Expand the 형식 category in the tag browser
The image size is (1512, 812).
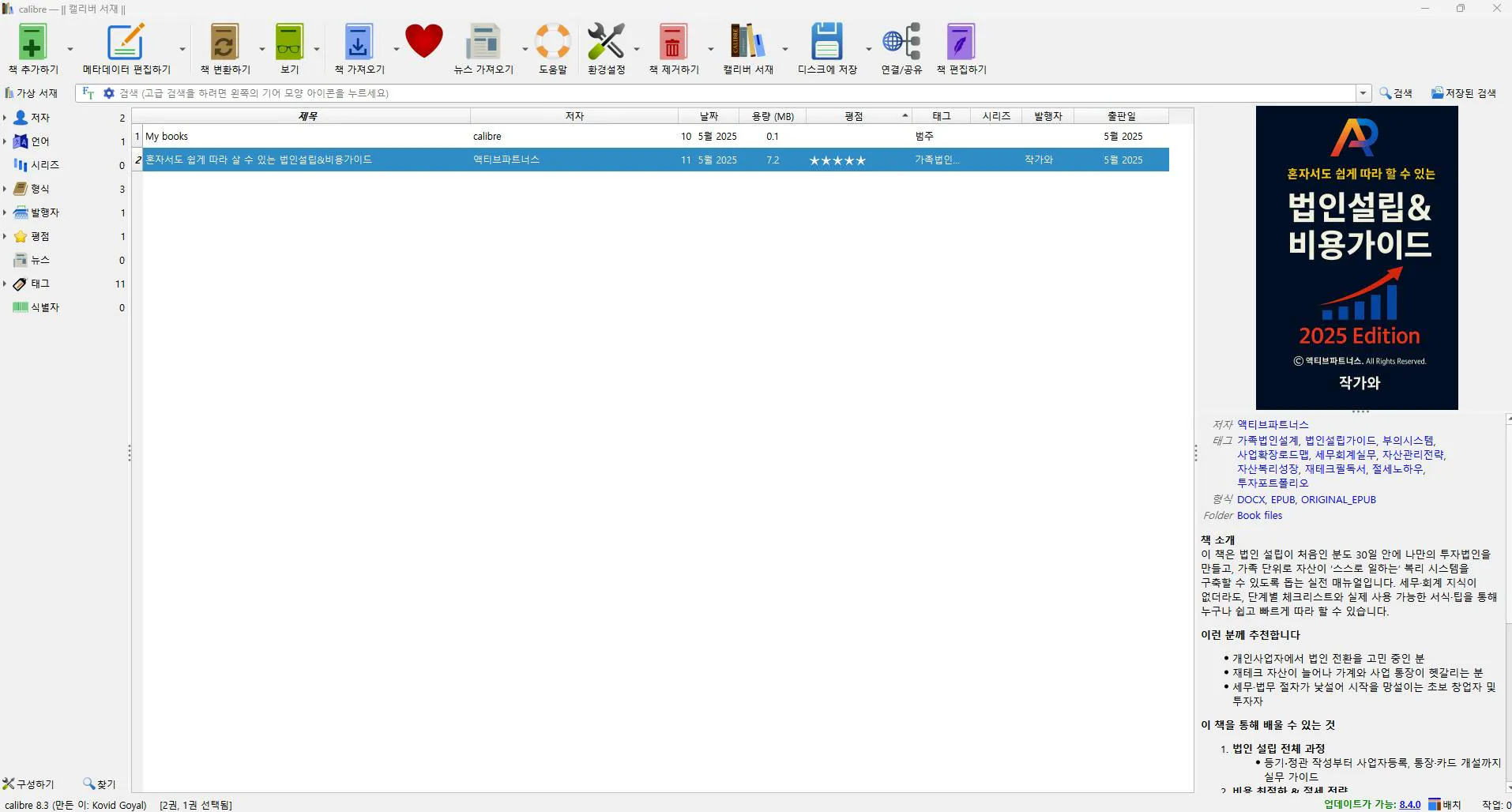click(x=5, y=189)
